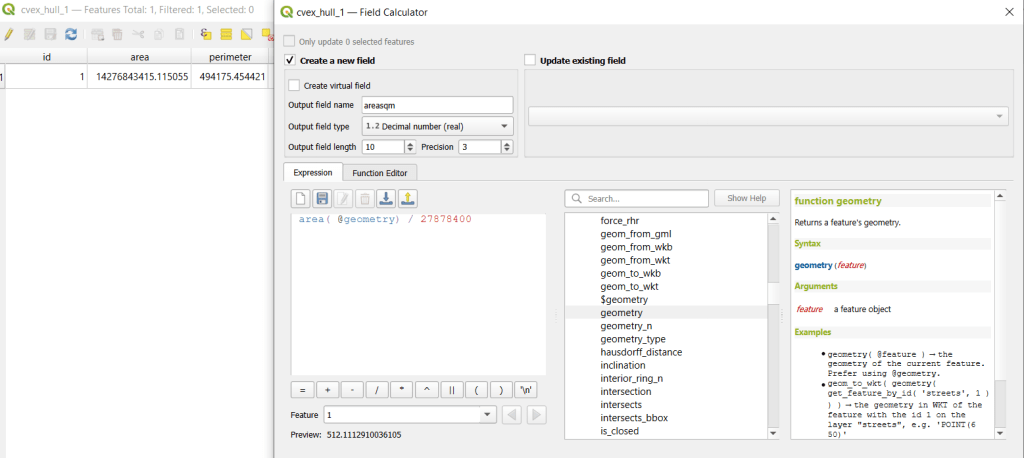
Task: Open select features by expression tool
Action: [206, 34]
